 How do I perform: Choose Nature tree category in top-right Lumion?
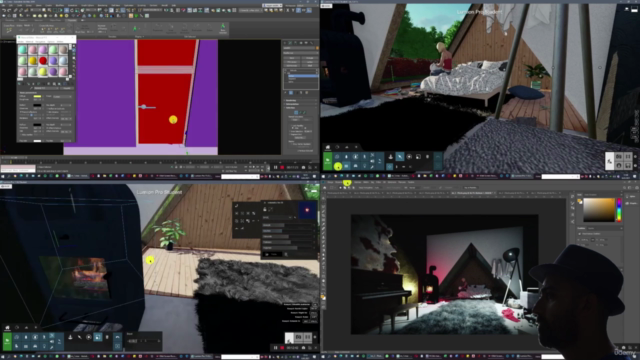point(346,157)
